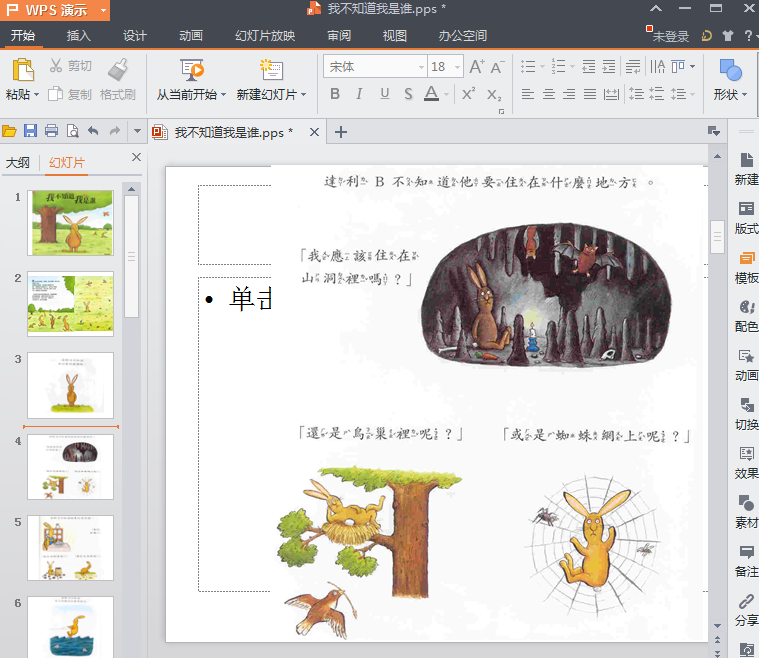Start slideshow from current slide
This screenshot has height=658, width=759.
point(192,71)
